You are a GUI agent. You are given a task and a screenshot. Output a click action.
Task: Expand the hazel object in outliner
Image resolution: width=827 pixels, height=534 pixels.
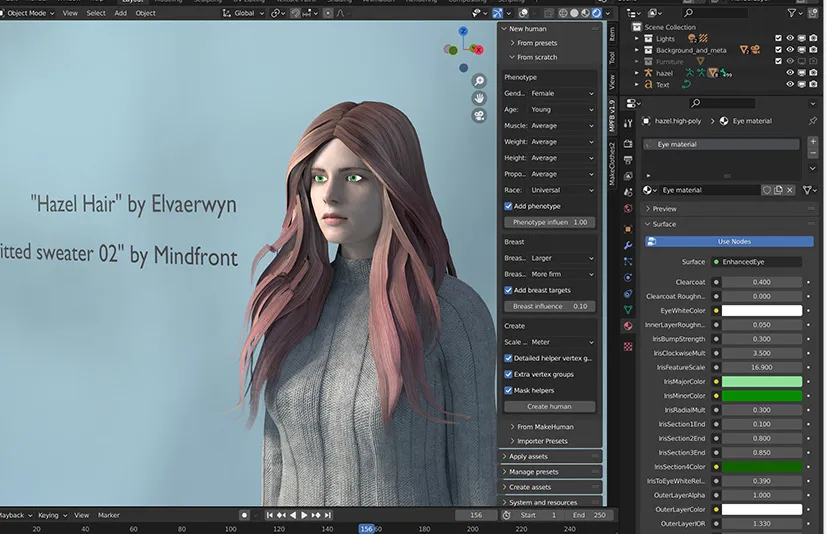point(635,73)
